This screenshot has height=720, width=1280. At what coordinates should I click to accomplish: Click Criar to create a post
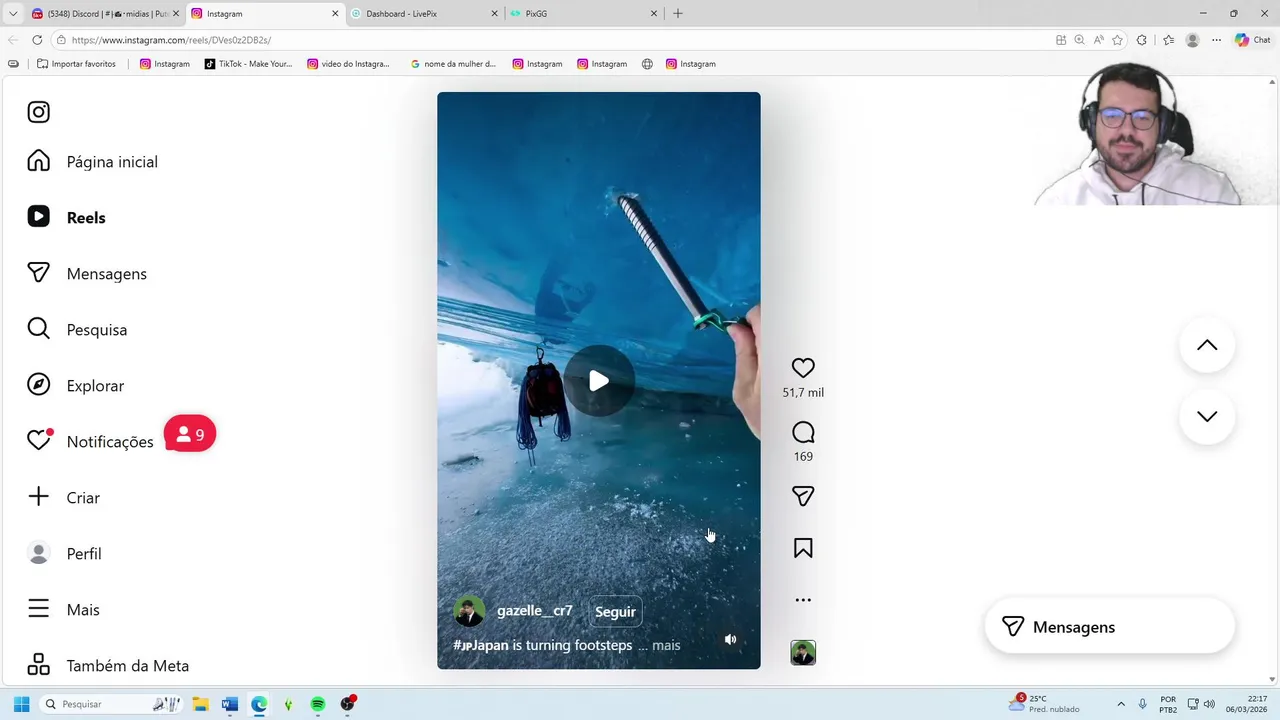coord(64,498)
